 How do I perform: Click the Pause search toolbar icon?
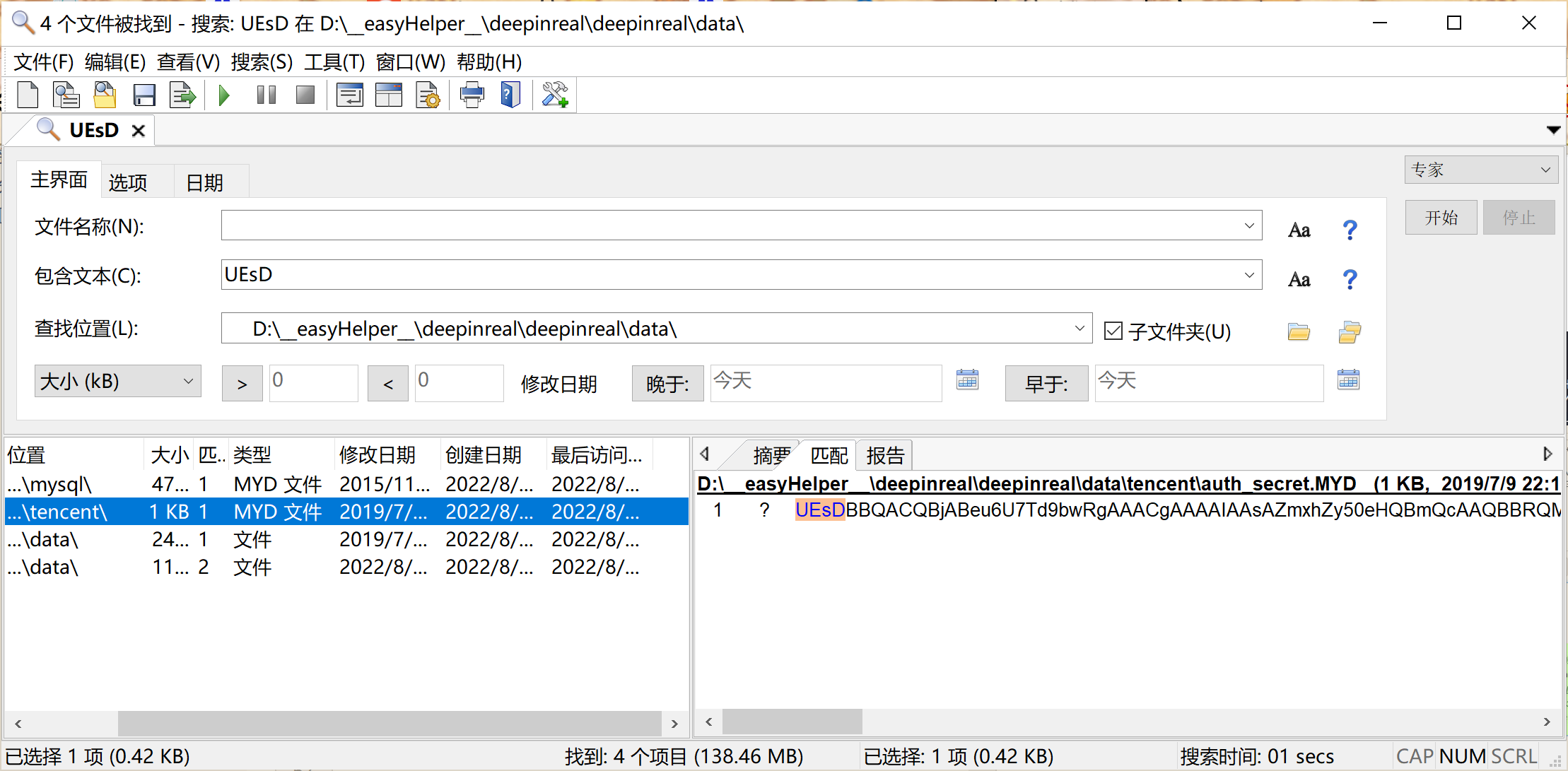point(266,95)
